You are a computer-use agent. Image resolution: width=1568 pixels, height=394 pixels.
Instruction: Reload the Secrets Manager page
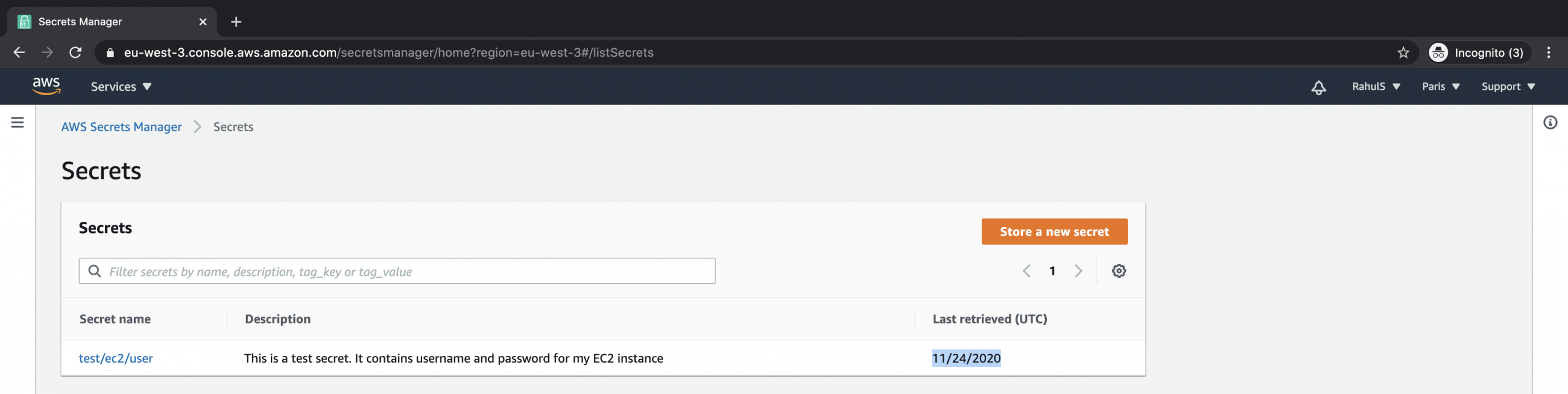[x=75, y=52]
